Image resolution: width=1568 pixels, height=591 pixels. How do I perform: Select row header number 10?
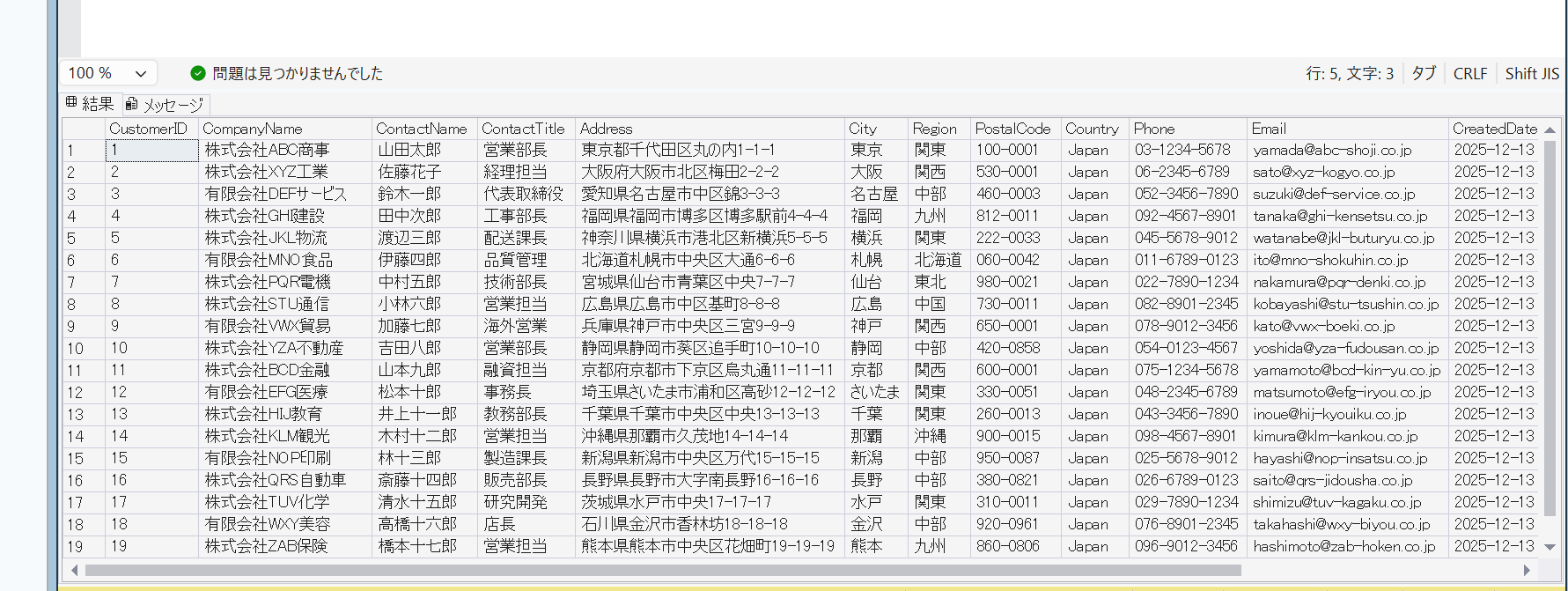(x=83, y=349)
